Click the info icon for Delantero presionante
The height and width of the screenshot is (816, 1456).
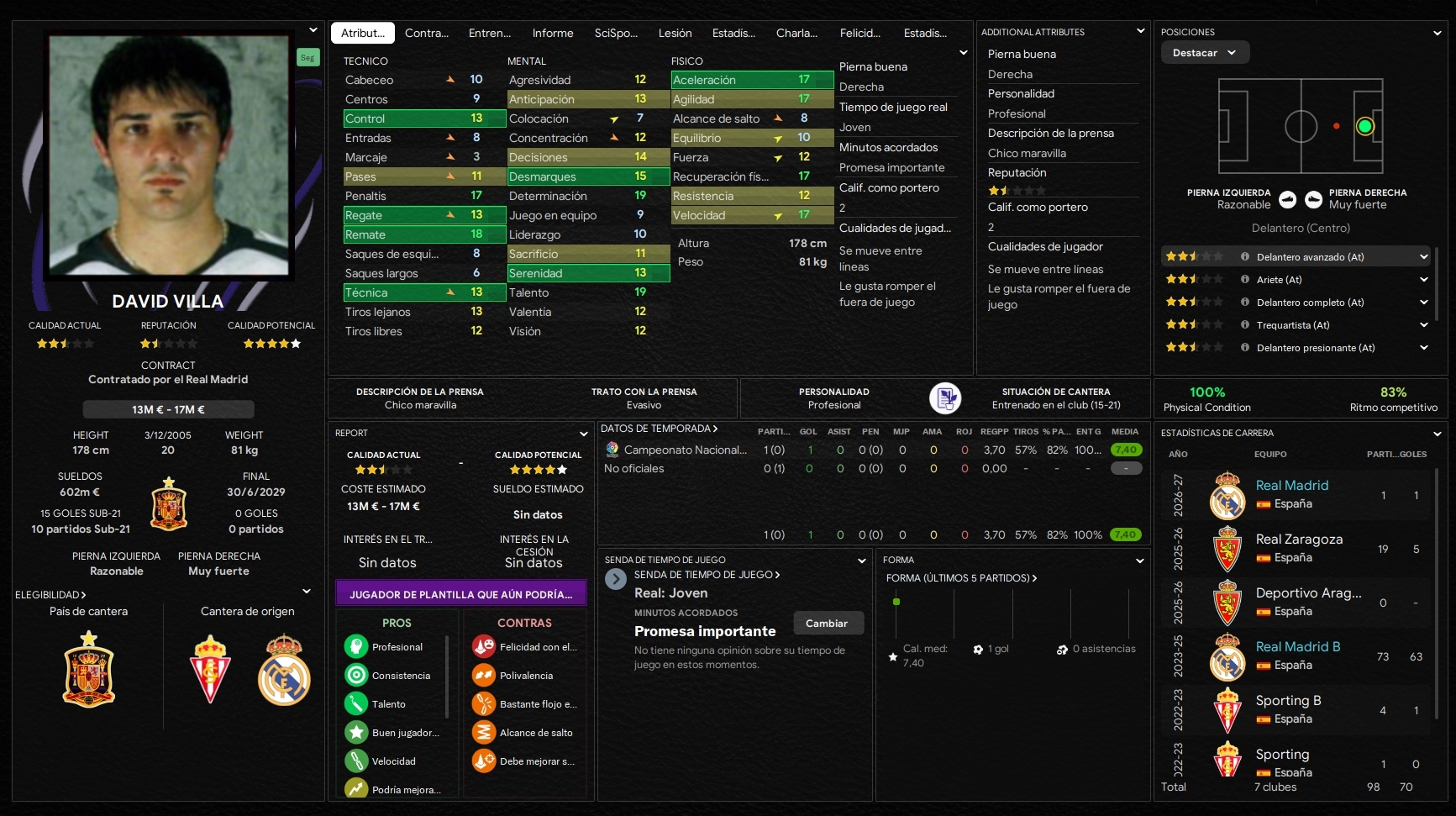coord(1245,348)
